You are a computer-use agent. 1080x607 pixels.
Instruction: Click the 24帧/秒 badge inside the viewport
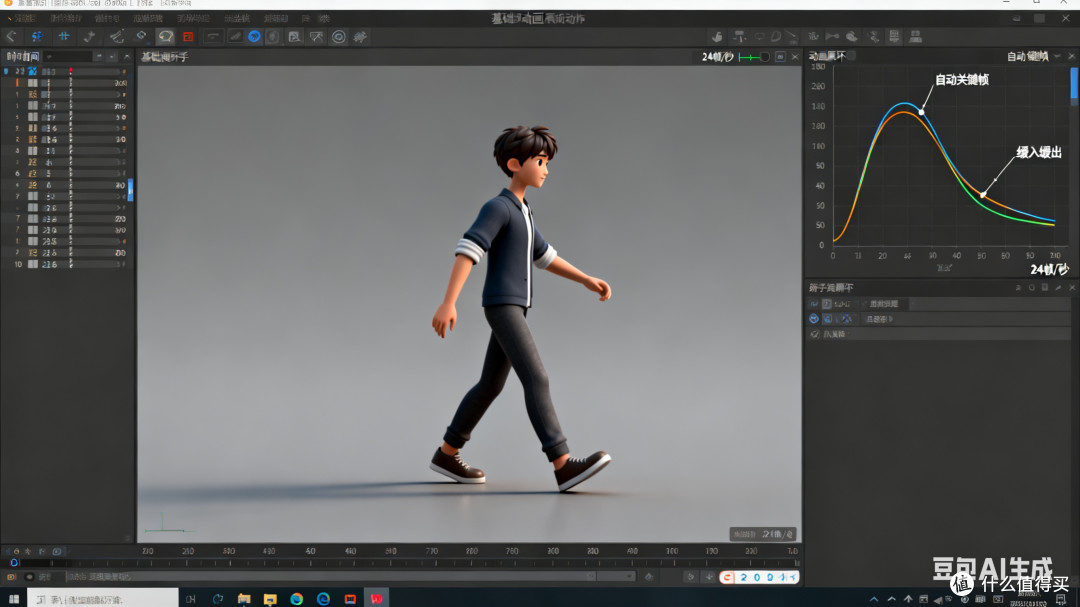click(x=764, y=534)
